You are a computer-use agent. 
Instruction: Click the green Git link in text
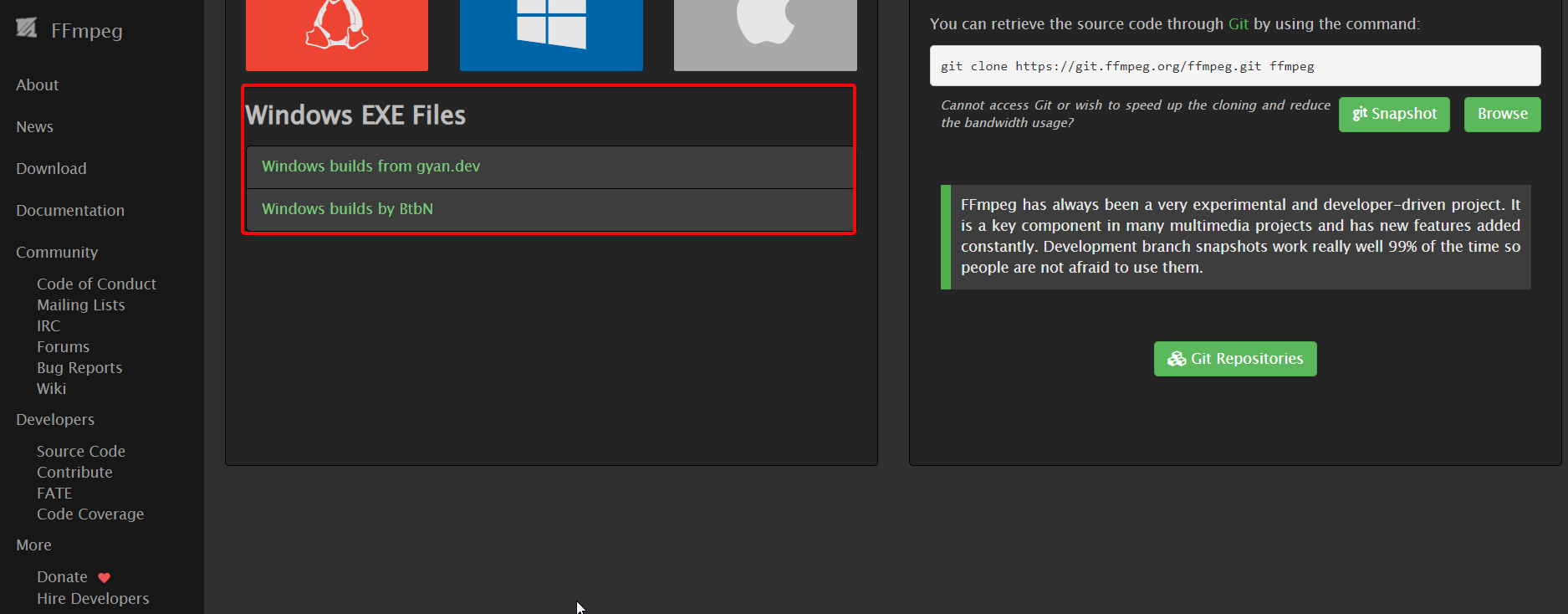click(x=1239, y=24)
